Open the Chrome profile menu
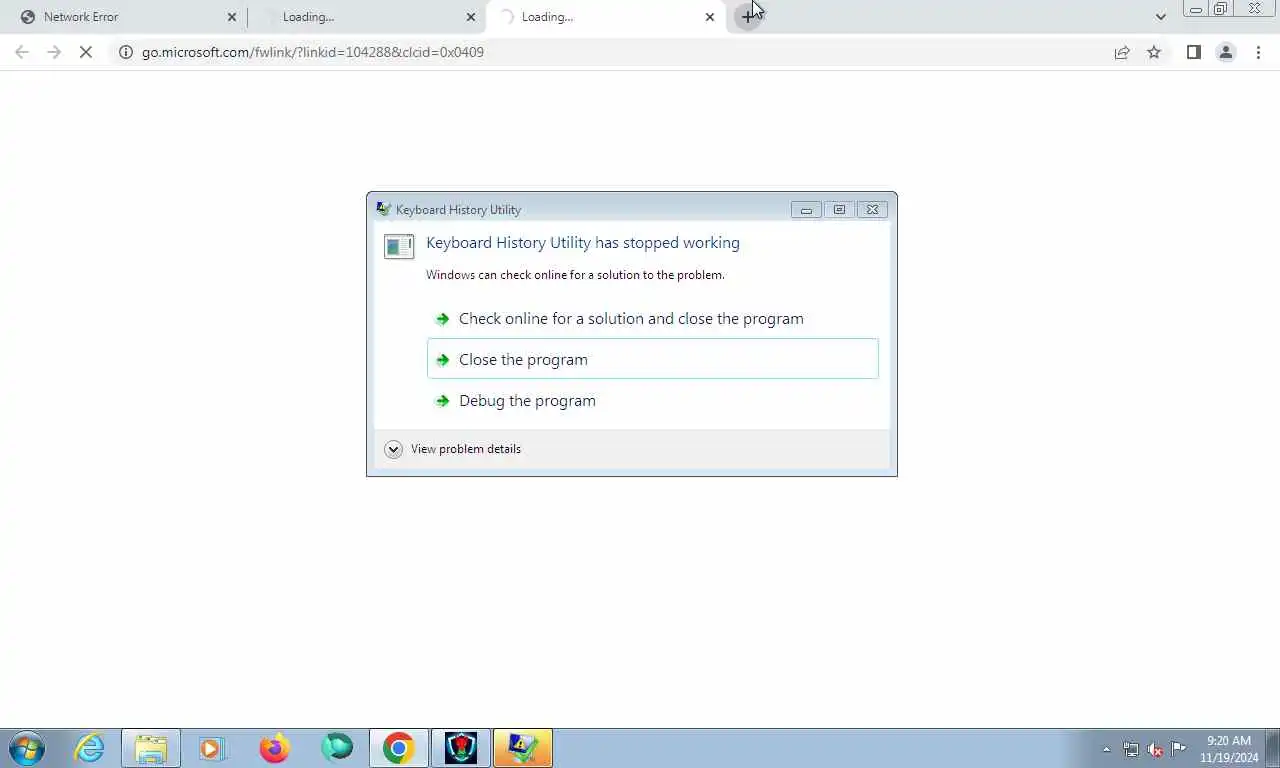The image size is (1280, 768). click(x=1226, y=52)
